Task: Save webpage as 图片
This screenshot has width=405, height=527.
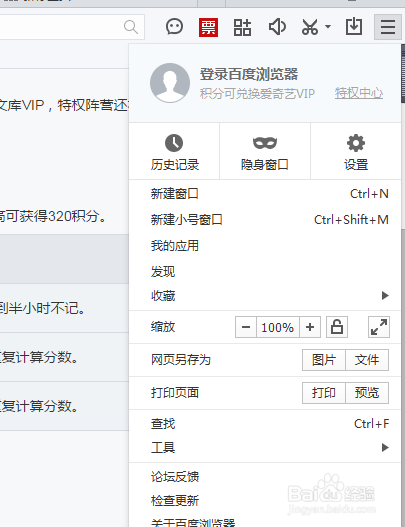Action: click(x=324, y=360)
